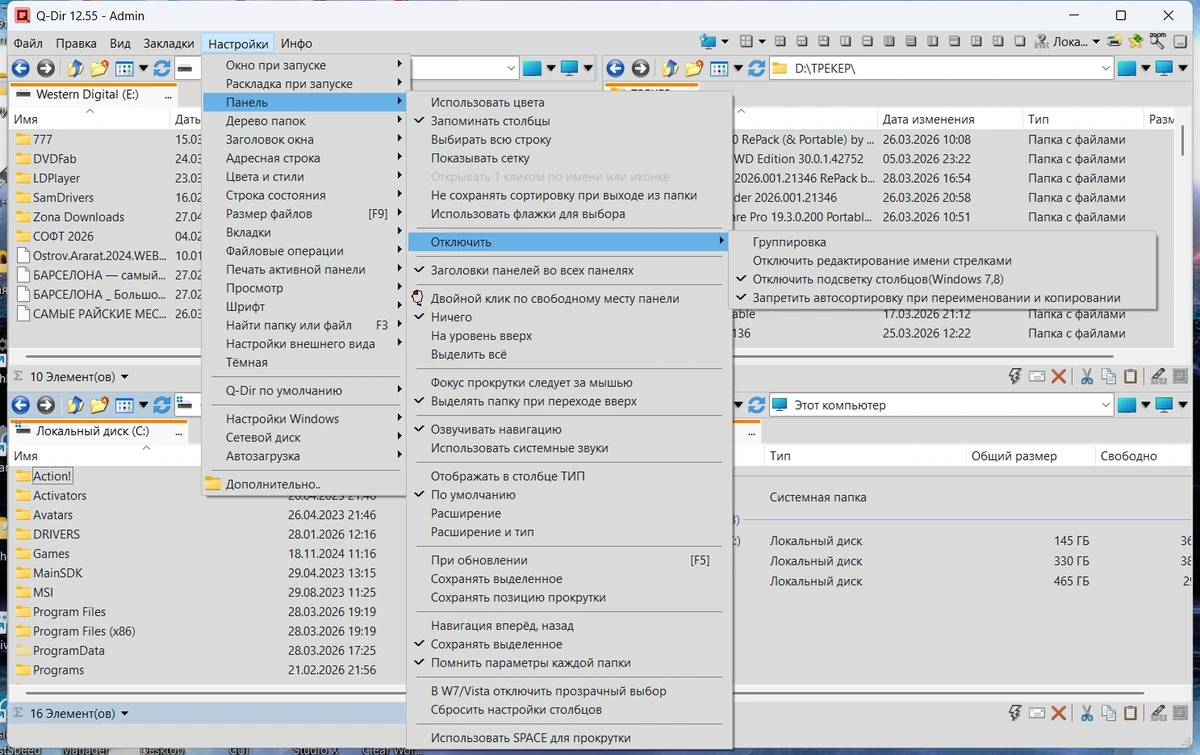Select the Локальный диск (C:) tab
The height and width of the screenshot is (755, 1200).
[x=99, y=431]
